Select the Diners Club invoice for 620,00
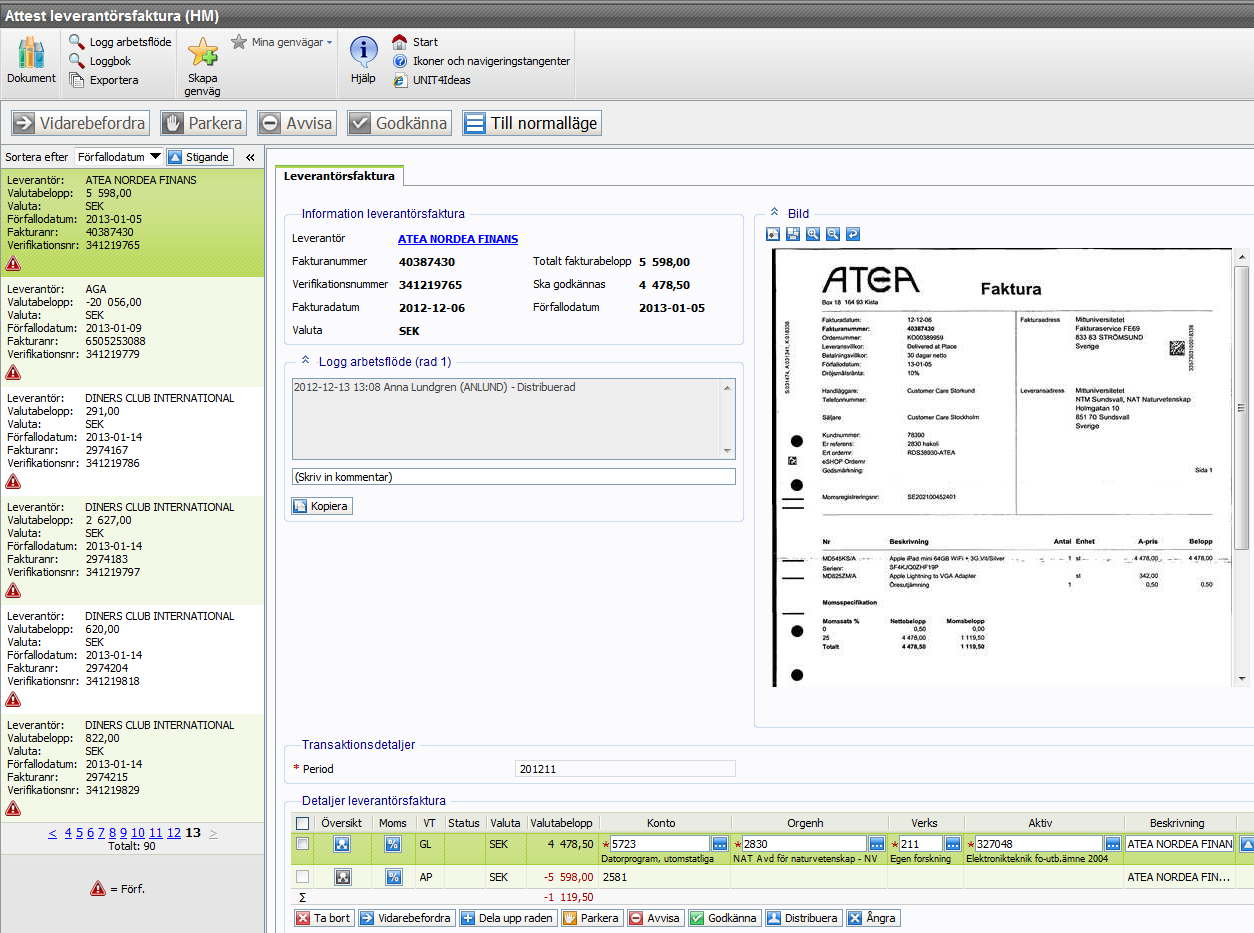This screenshot has height=933, width=1254. pyautogui.click(x=132, y=659)
